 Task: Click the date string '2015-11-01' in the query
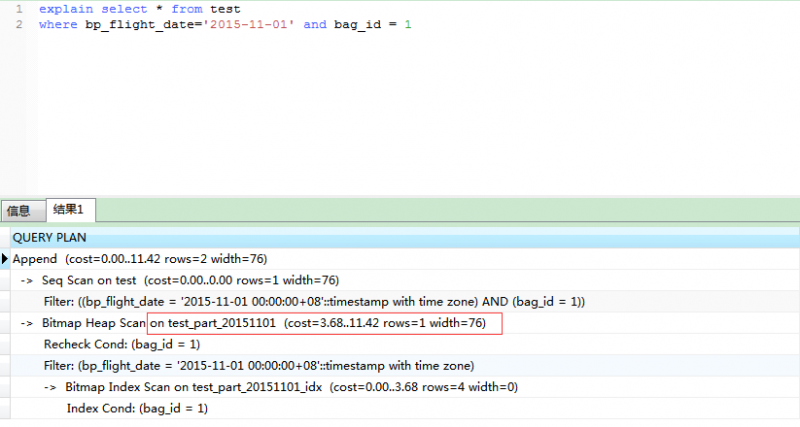248,24
